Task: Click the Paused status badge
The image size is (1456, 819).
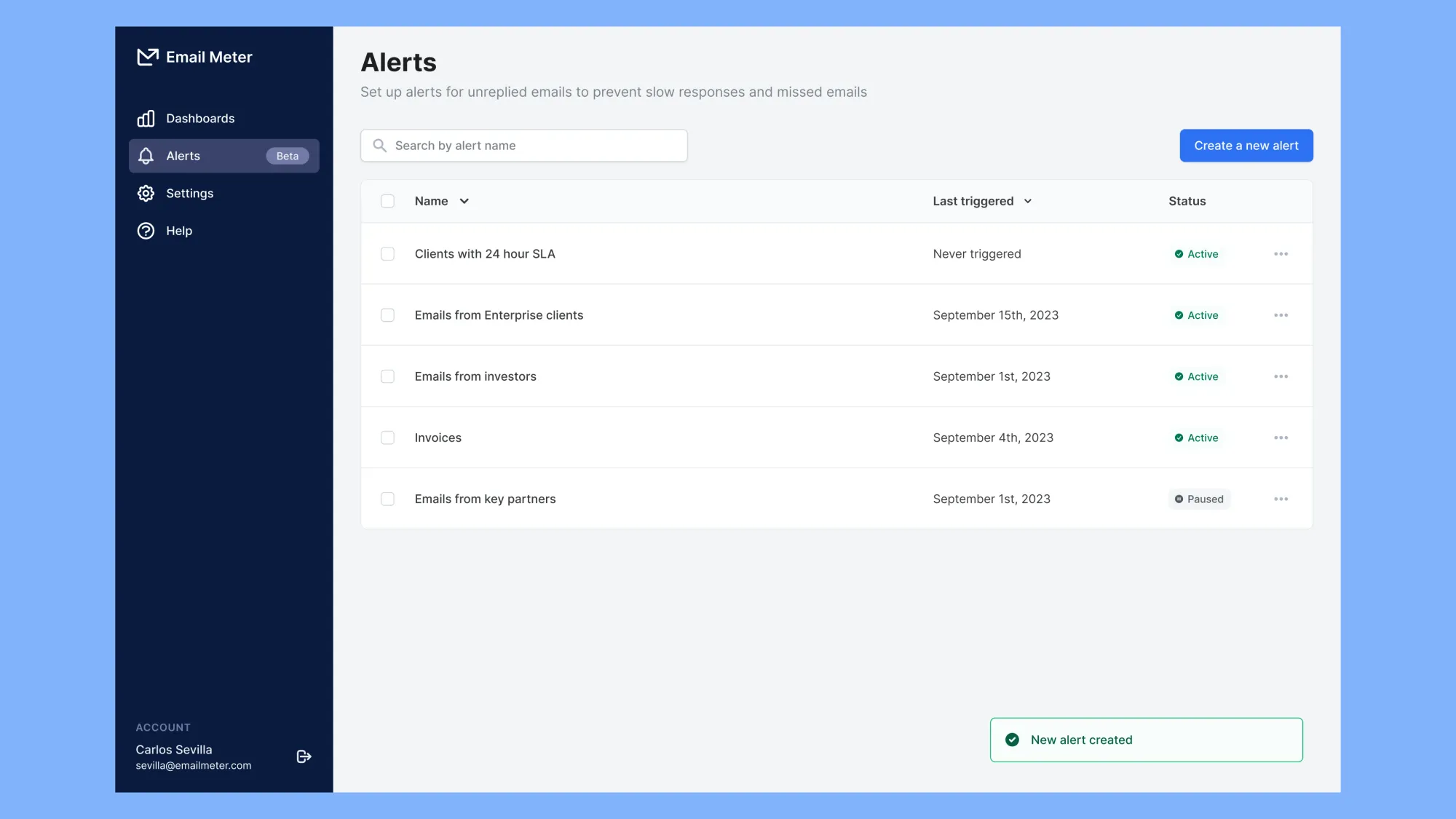Action: click(x=1199, y=499)
